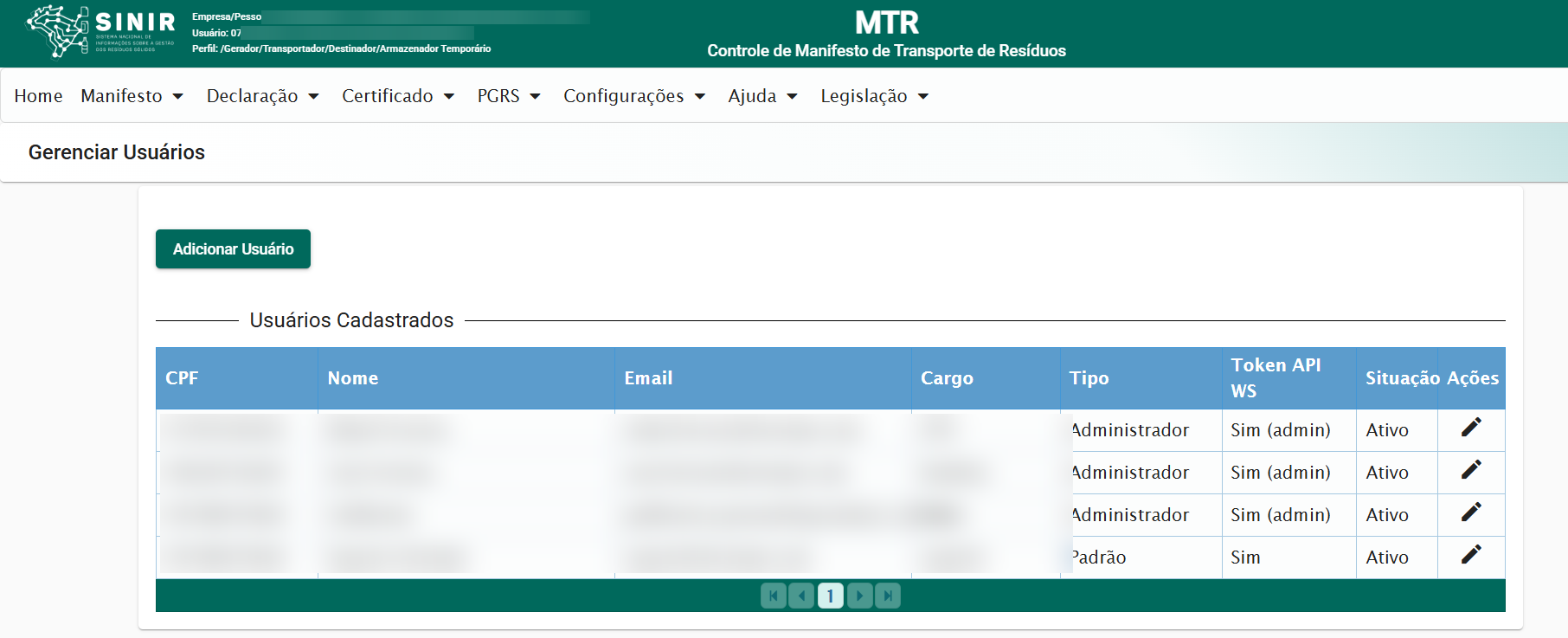Click the SINIR logo in header

pos(100,31)
